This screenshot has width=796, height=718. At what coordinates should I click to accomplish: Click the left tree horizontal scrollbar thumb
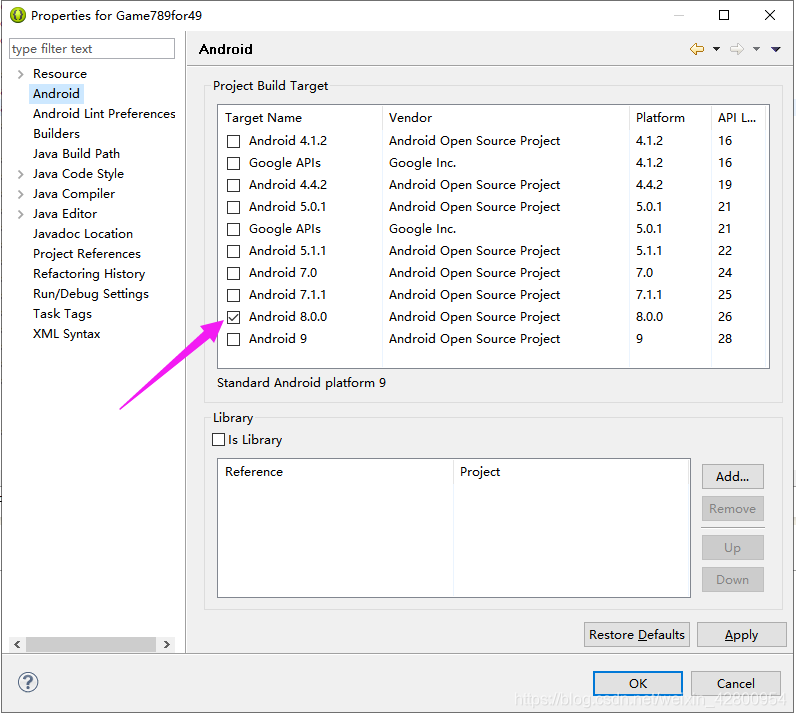[x=91, y=645]
